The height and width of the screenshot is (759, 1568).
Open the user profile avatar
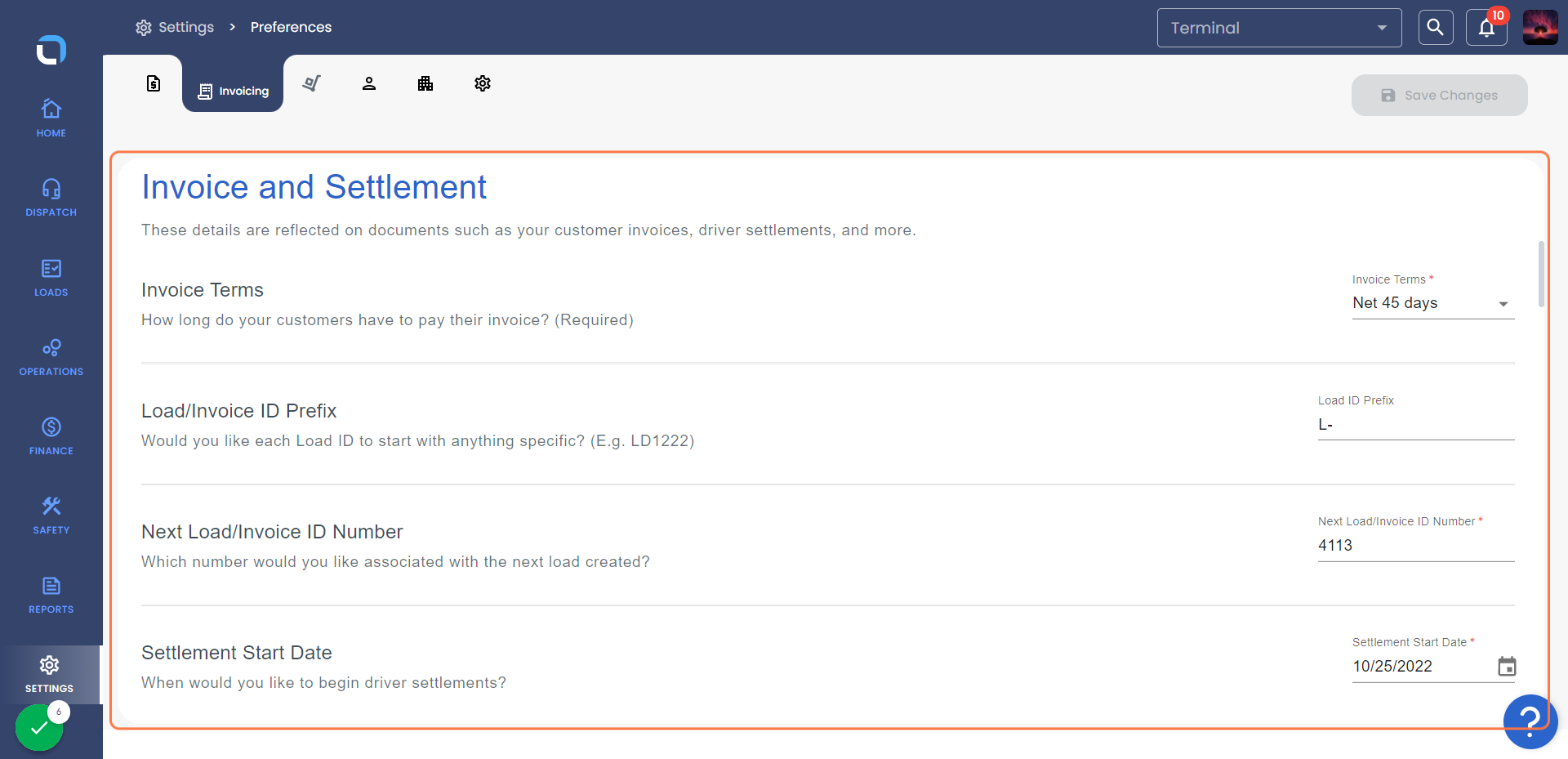click(x=1540, y=28)
